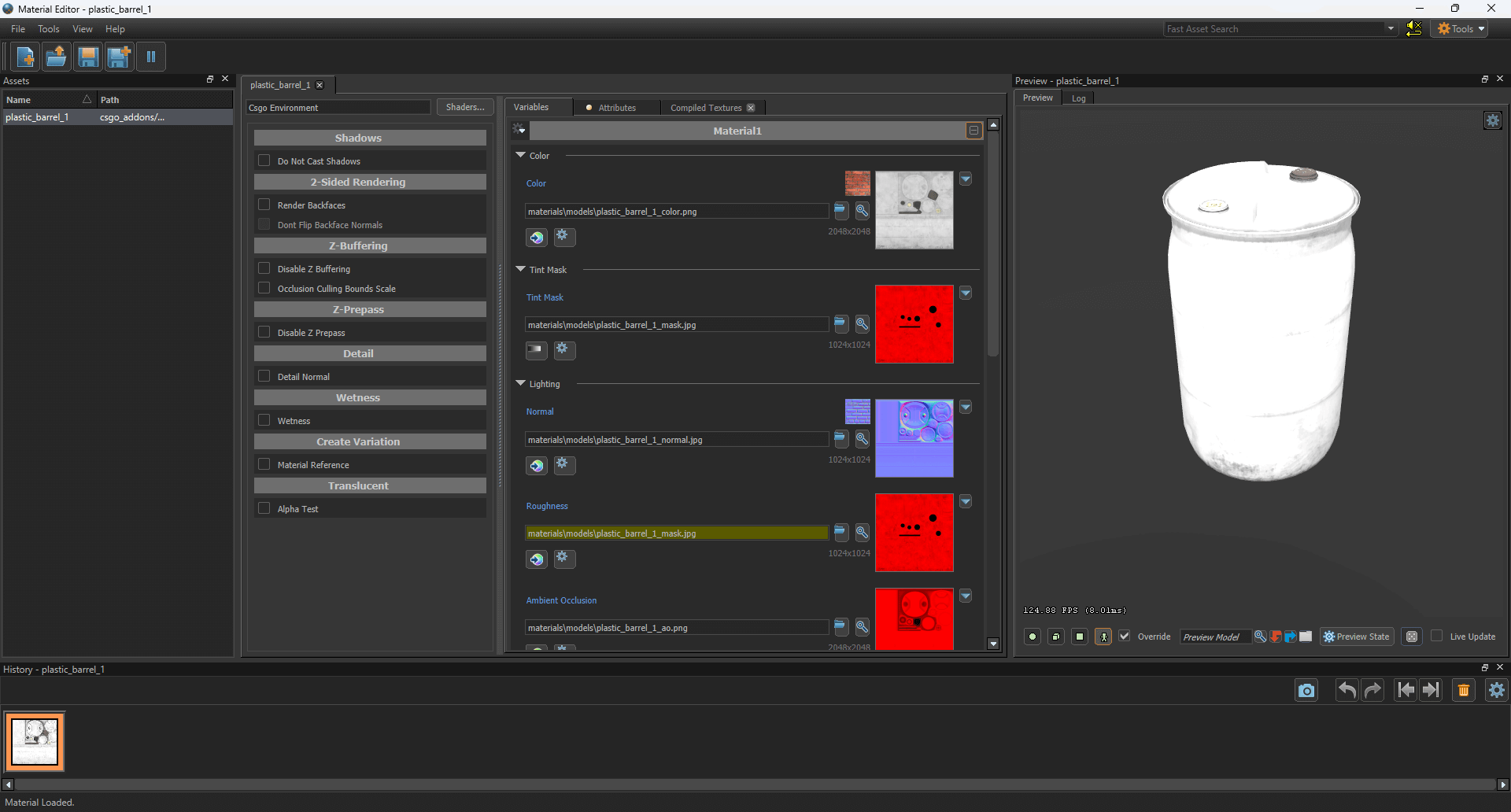
Task: Open dropdown arrow beside Normal texture thumbnail
Action: 966,408
